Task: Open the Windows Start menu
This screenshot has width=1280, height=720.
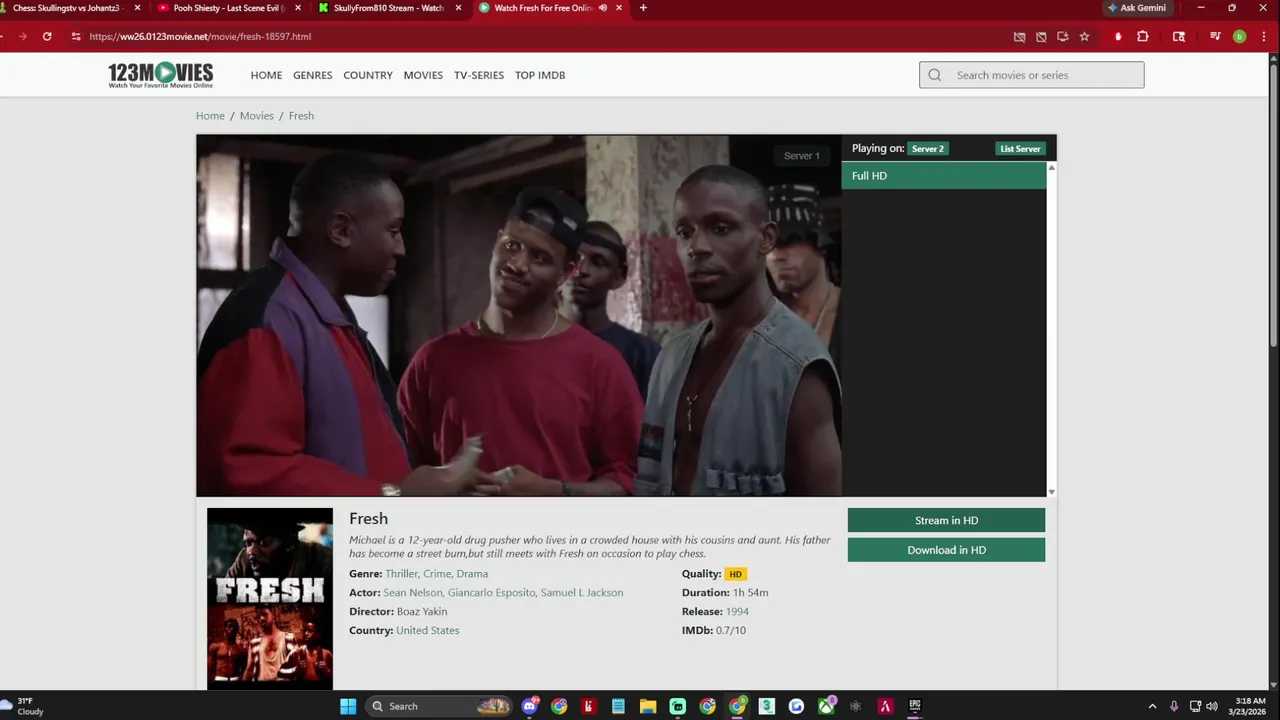Action: tap(348, 706)
